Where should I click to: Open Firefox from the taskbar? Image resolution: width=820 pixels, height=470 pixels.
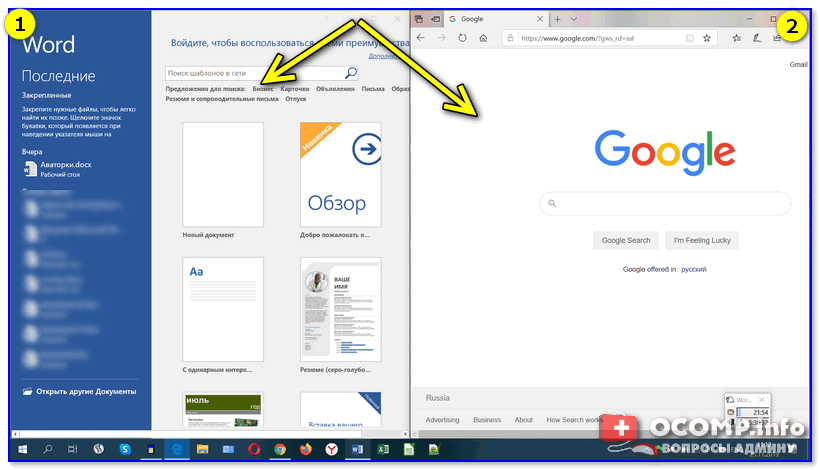[306, 449]
